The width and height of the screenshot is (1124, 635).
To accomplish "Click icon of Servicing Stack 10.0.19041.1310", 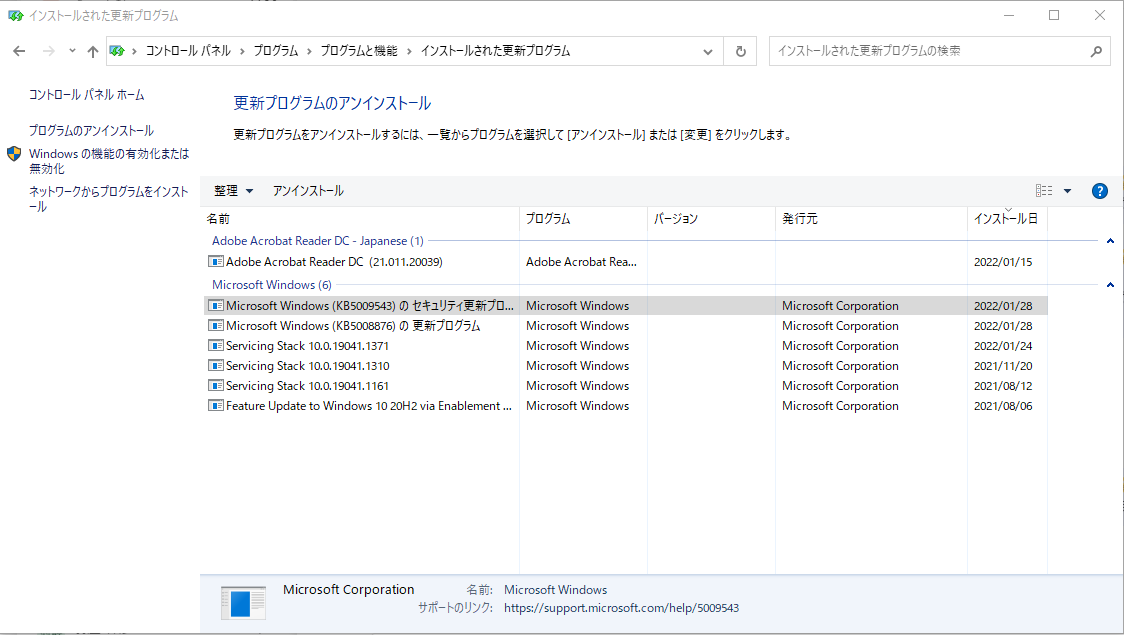I will point(216,366).
